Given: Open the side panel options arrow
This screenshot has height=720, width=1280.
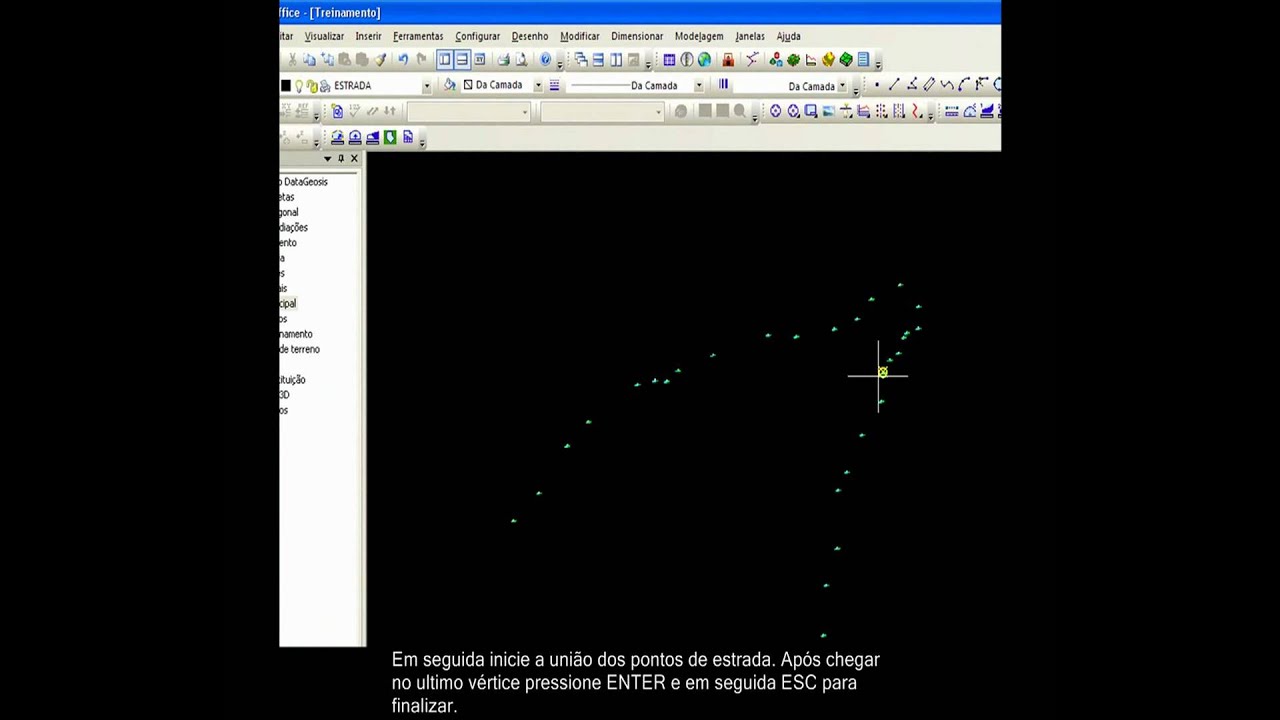Looking at the screenshot, I should click(327, 158).
